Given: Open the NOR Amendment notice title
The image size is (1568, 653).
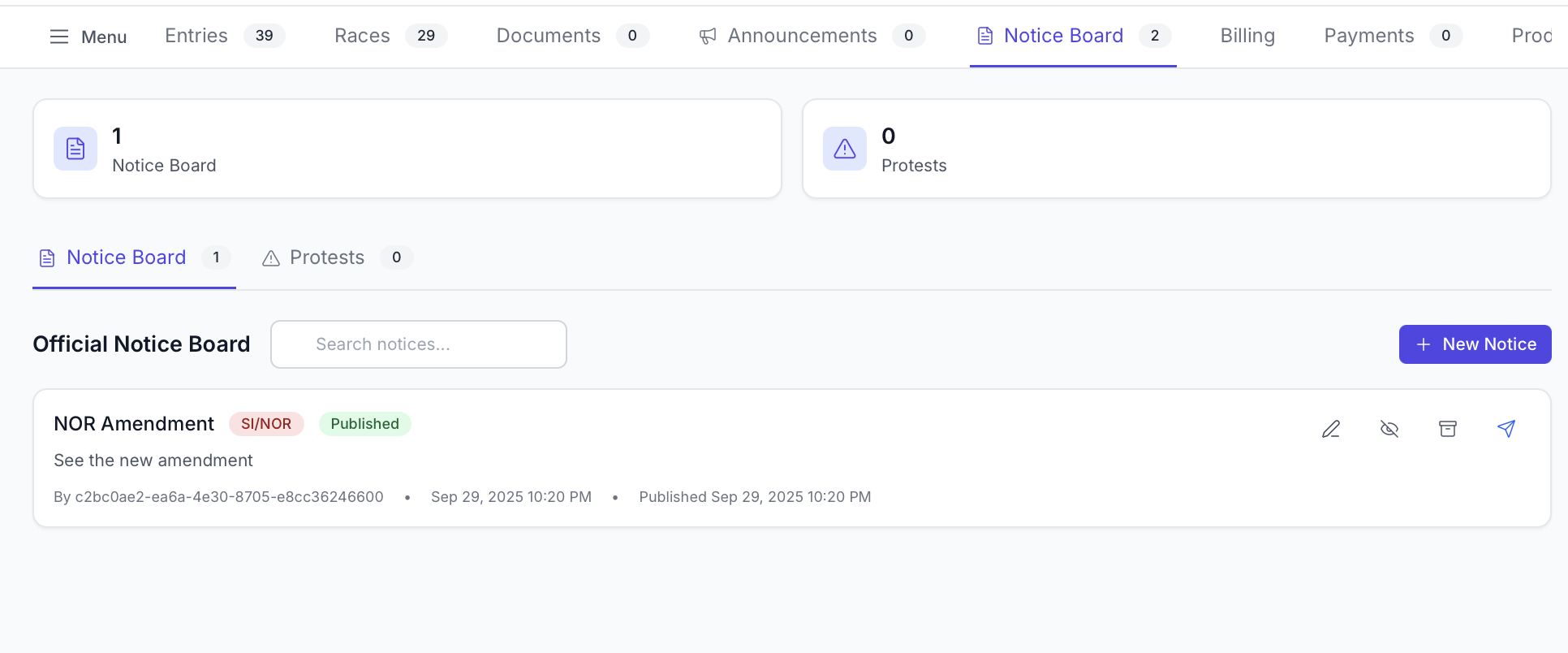Looking at the screenshot, I should pos(134,424).
